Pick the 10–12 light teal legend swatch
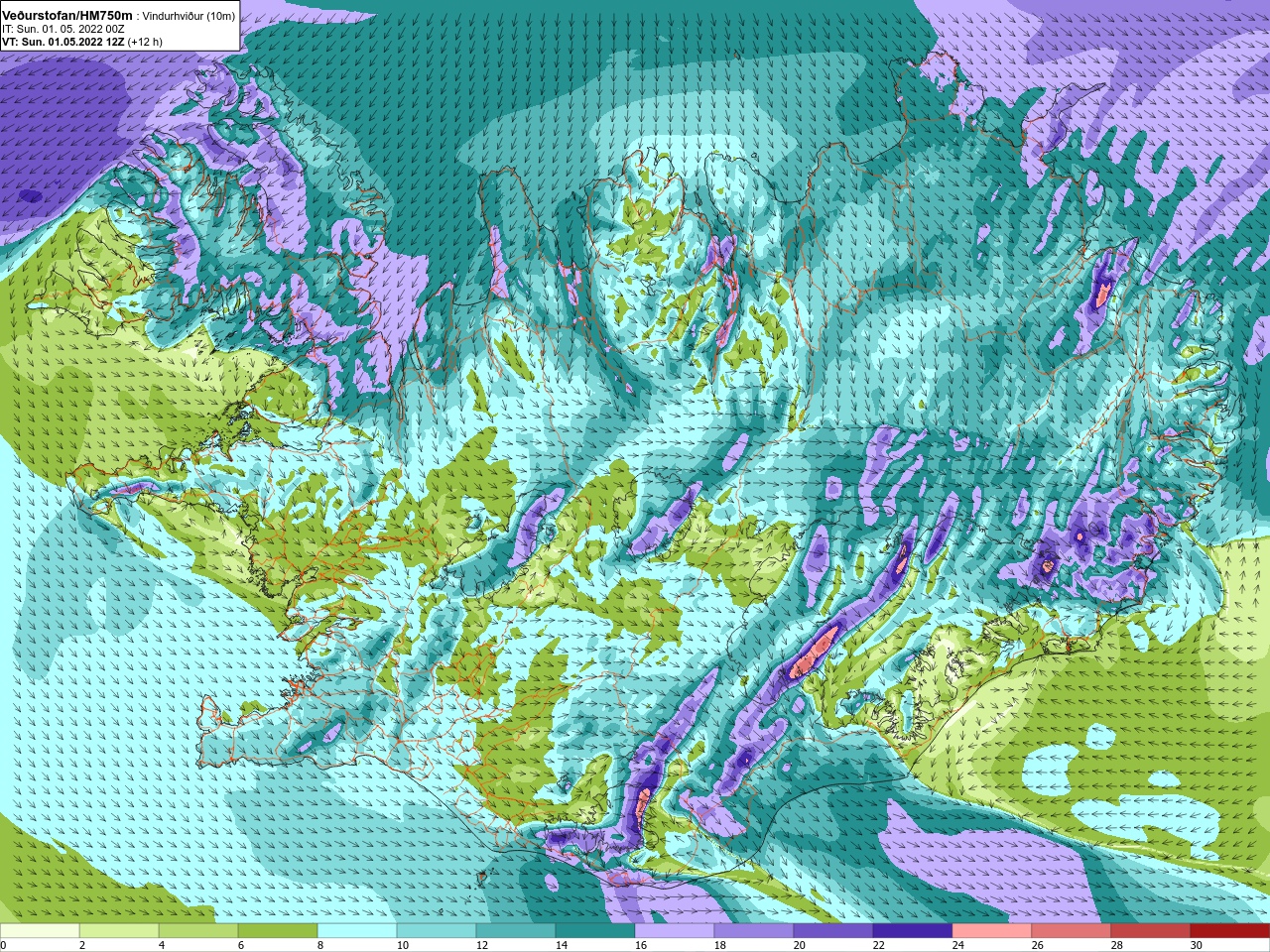This screenshot has height=952, width=1270. [437, 931]
